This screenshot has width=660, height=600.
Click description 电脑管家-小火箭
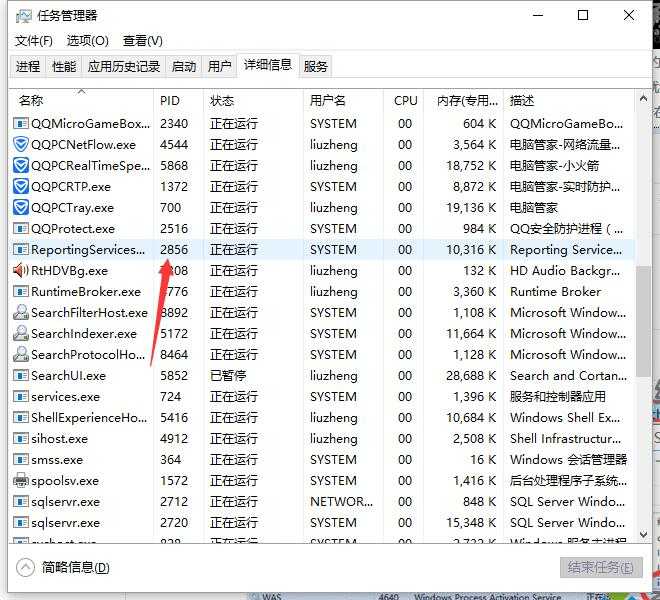point(554,165)
